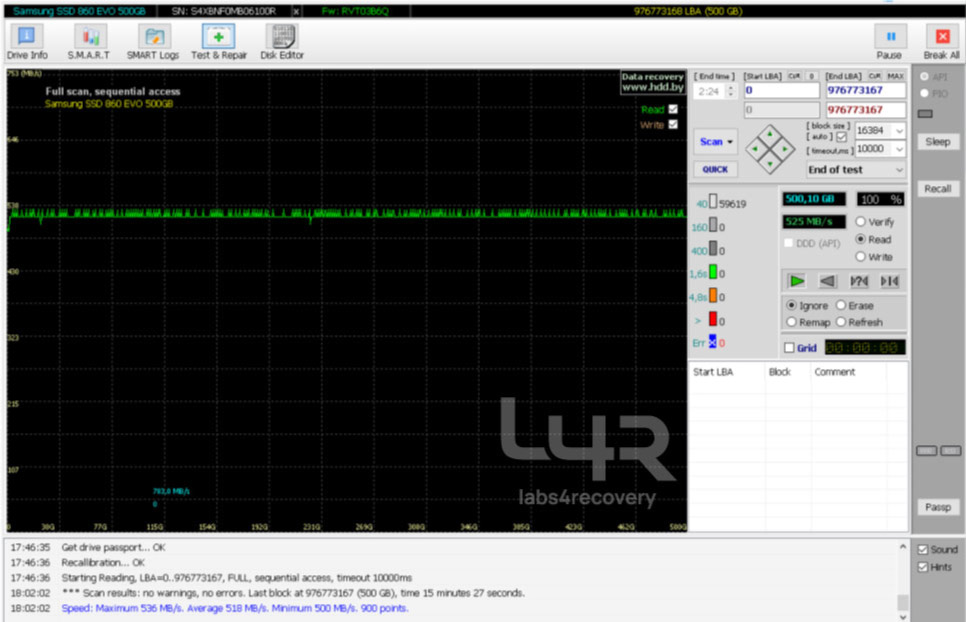This screenshot has width=966, height=622.
Task: Click the green 1,6s block swatch
Action: pyautogui.click(x=713, y=272)
